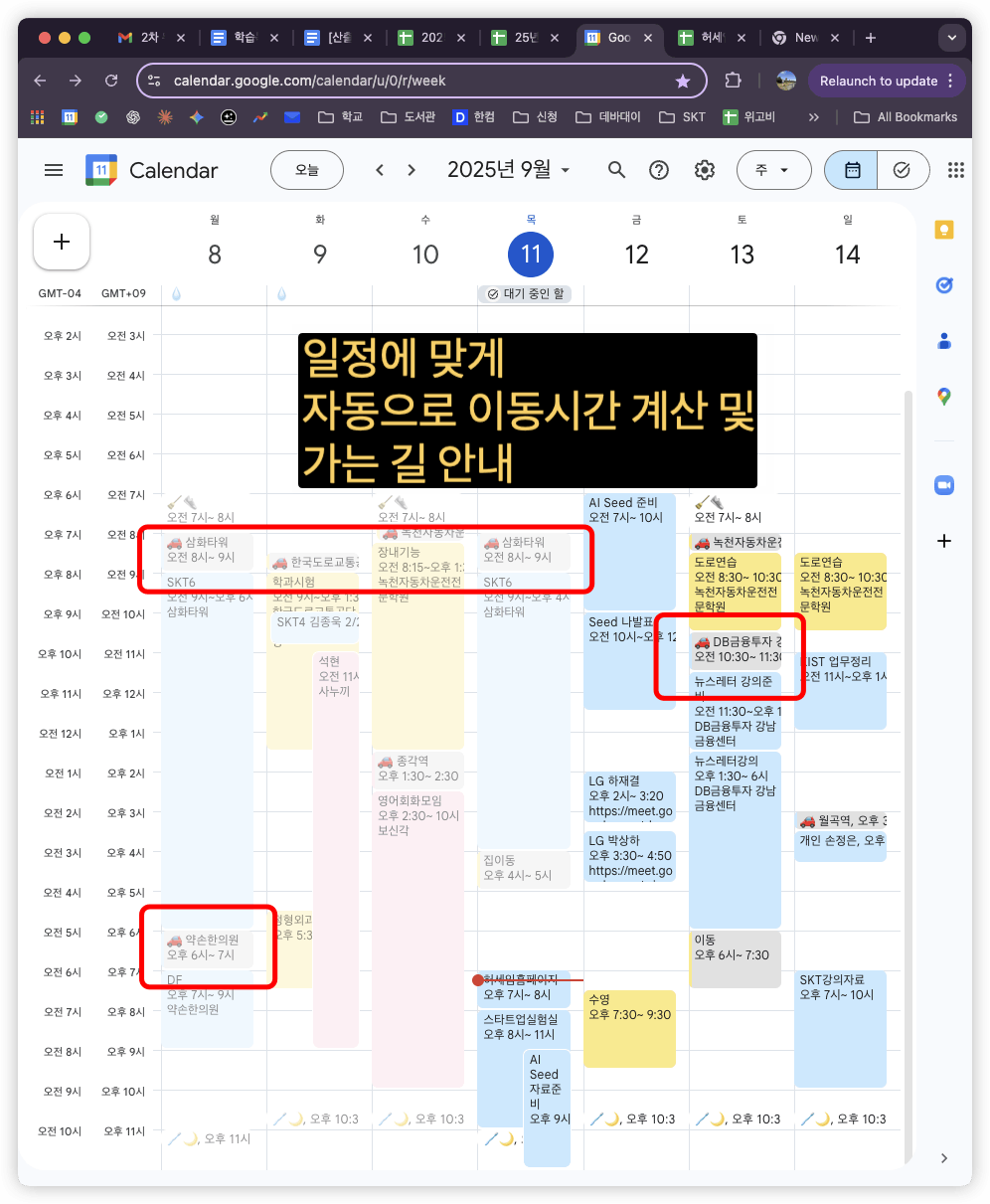Viewport: 990px width, 1204px height.
Task: Open the apps grid bookmark shortcut
Action: coord(38,116)
